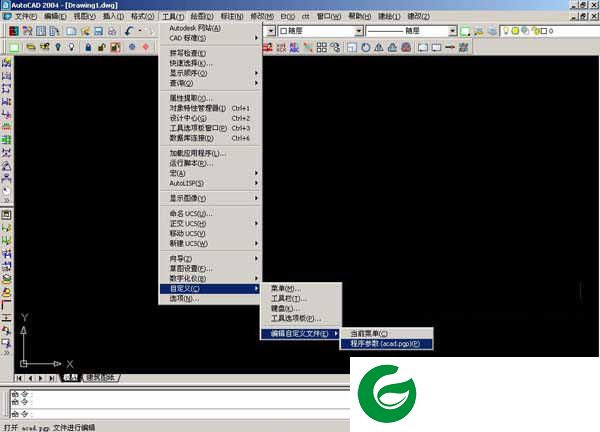Expand the CAD 标准(S) submenu
This screenshot has width=600, height=432.
(210, 38)
